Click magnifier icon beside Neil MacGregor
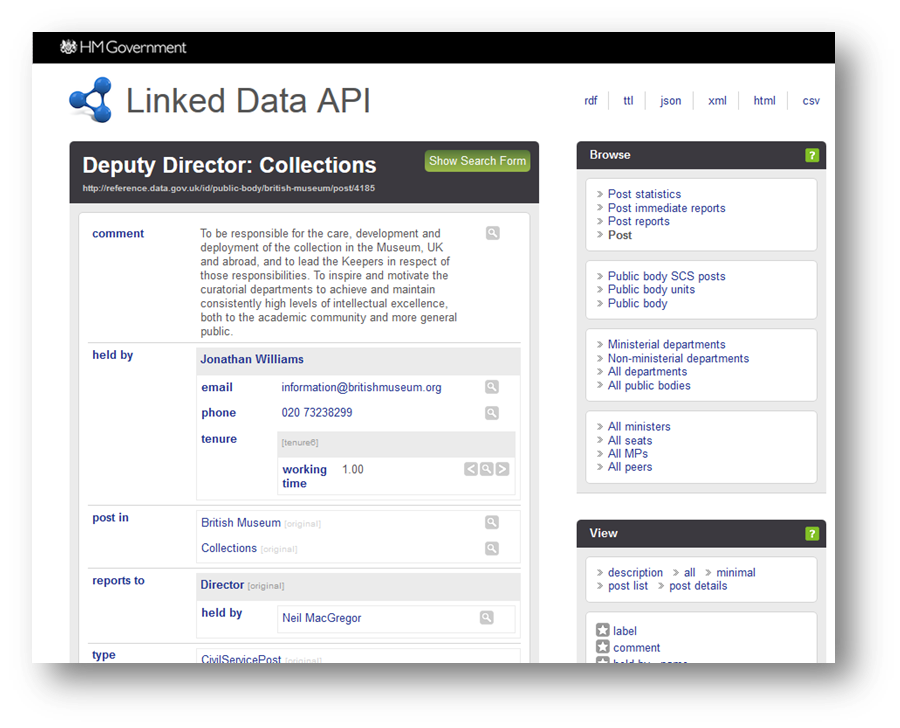900x728 pixels. [x=487, y=618]
